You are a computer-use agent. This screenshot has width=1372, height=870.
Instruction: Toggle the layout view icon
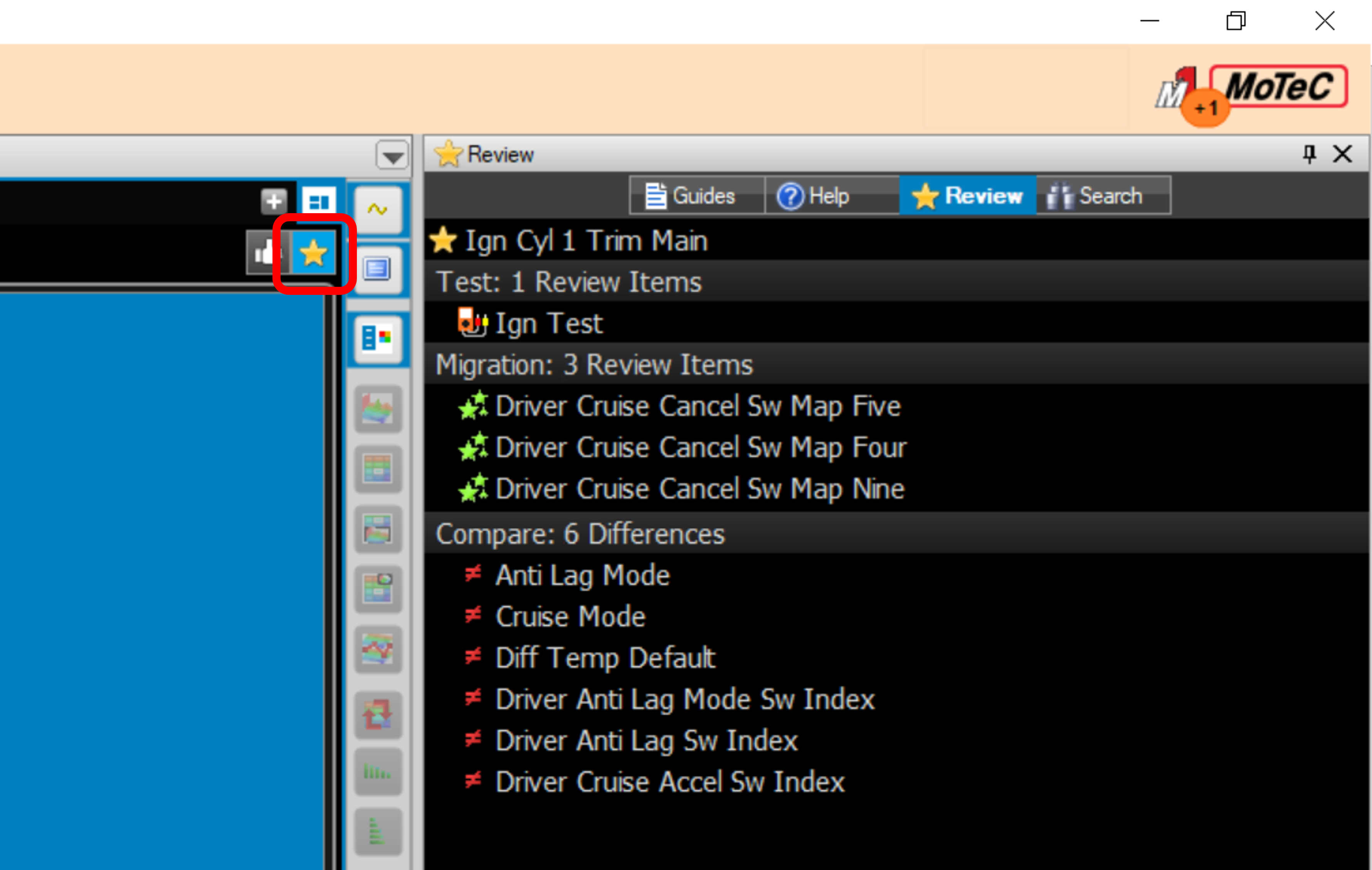[318, 201]
